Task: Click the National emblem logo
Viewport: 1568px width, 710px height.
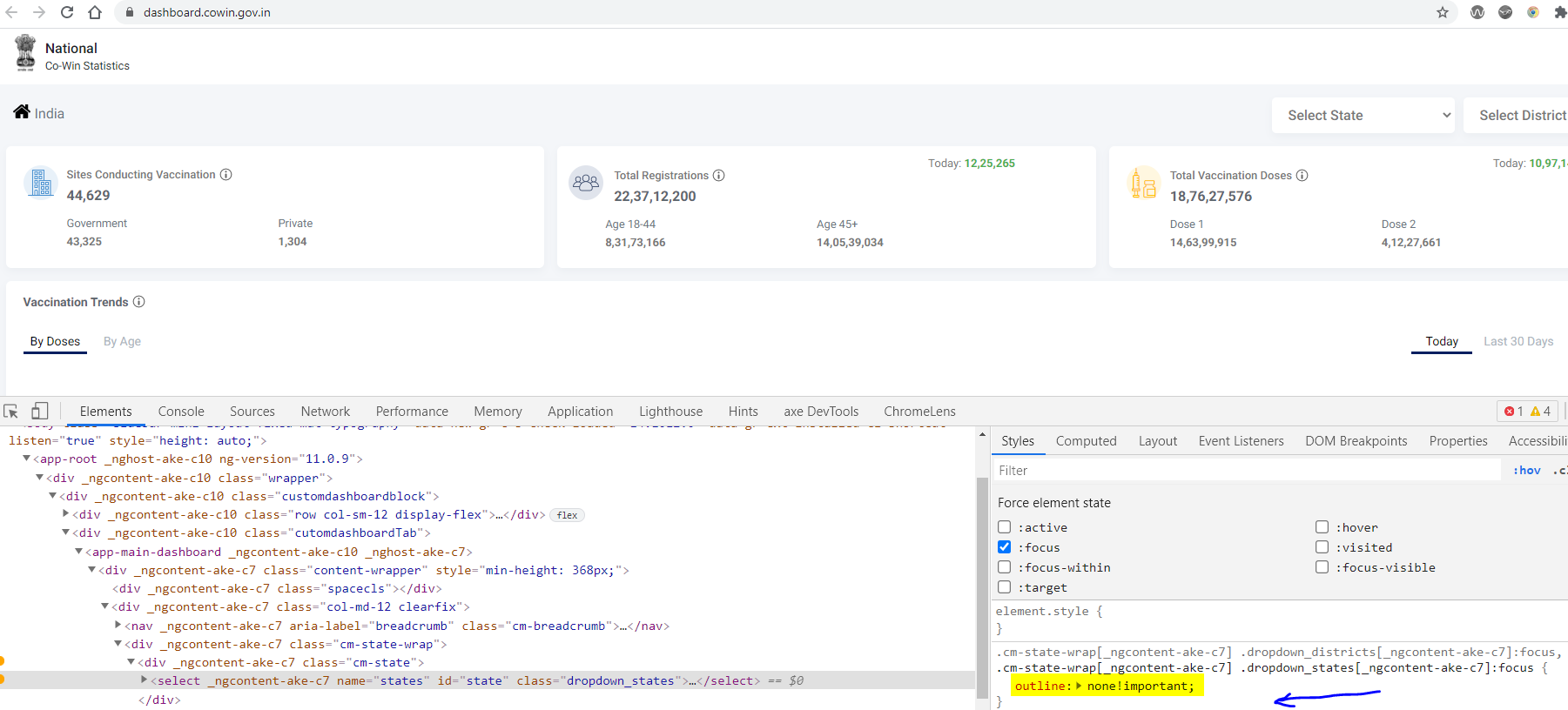Action: click(26, 53)
